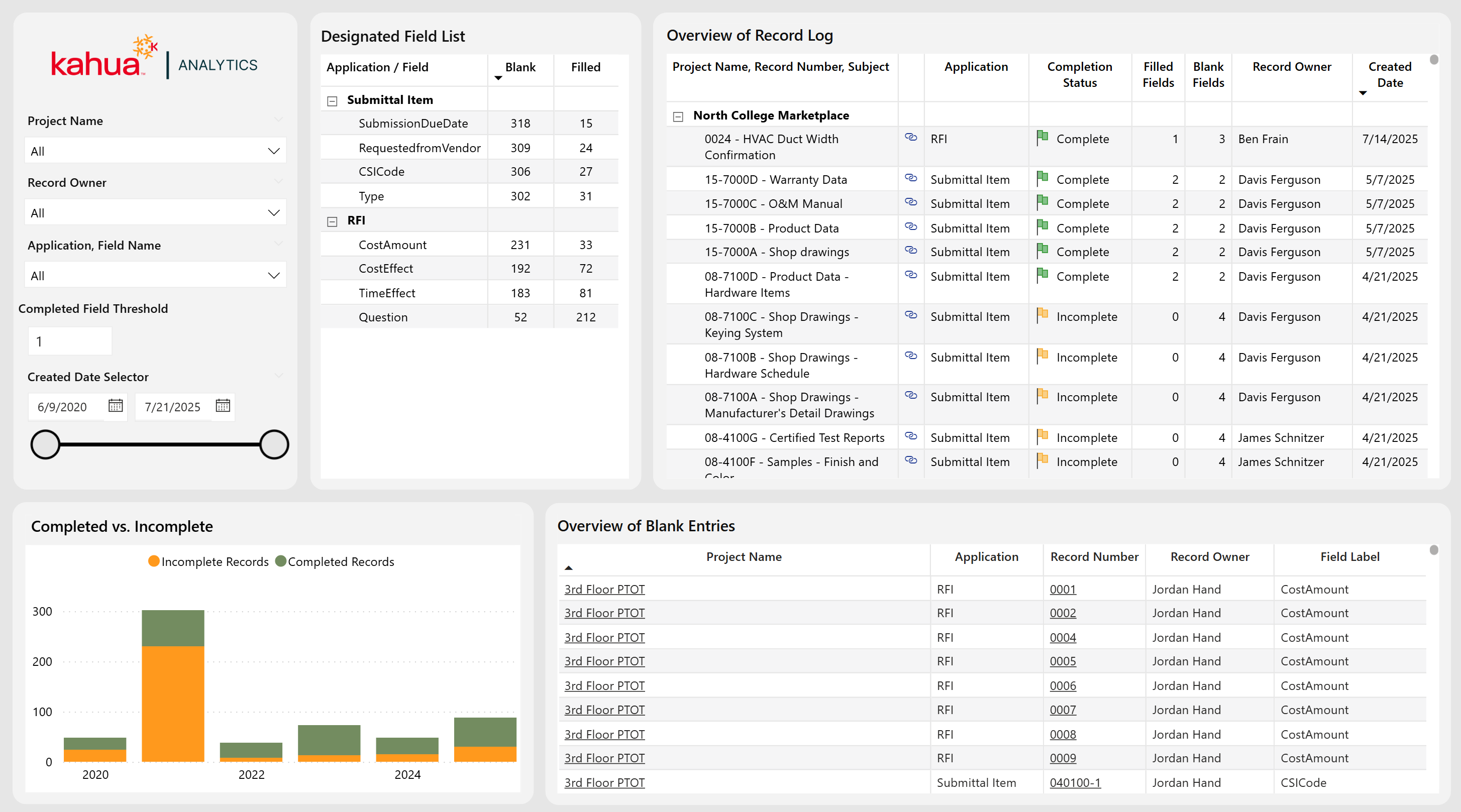The image size is (1461, 812).
Task: Open start date calendar picker icon
Action: point(115,405)
